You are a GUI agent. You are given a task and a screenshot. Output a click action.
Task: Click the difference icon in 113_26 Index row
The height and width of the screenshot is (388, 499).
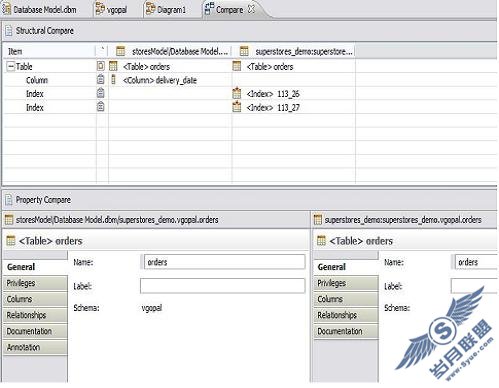100,93
